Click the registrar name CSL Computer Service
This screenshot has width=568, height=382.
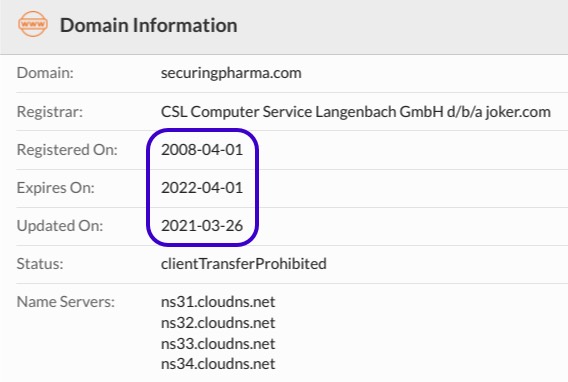click(x=236, y=112)
